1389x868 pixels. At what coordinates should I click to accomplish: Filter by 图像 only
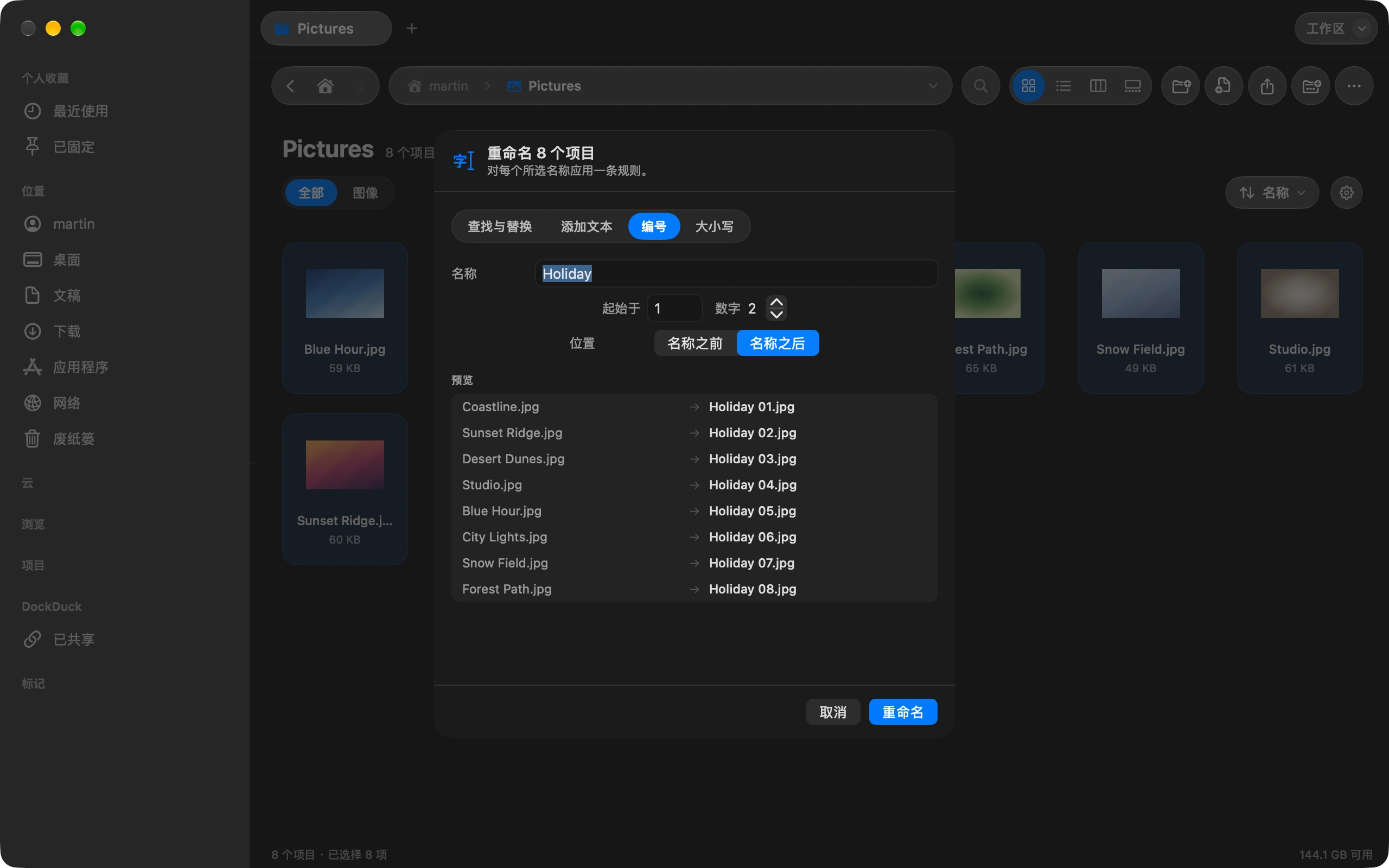[365, 193]
